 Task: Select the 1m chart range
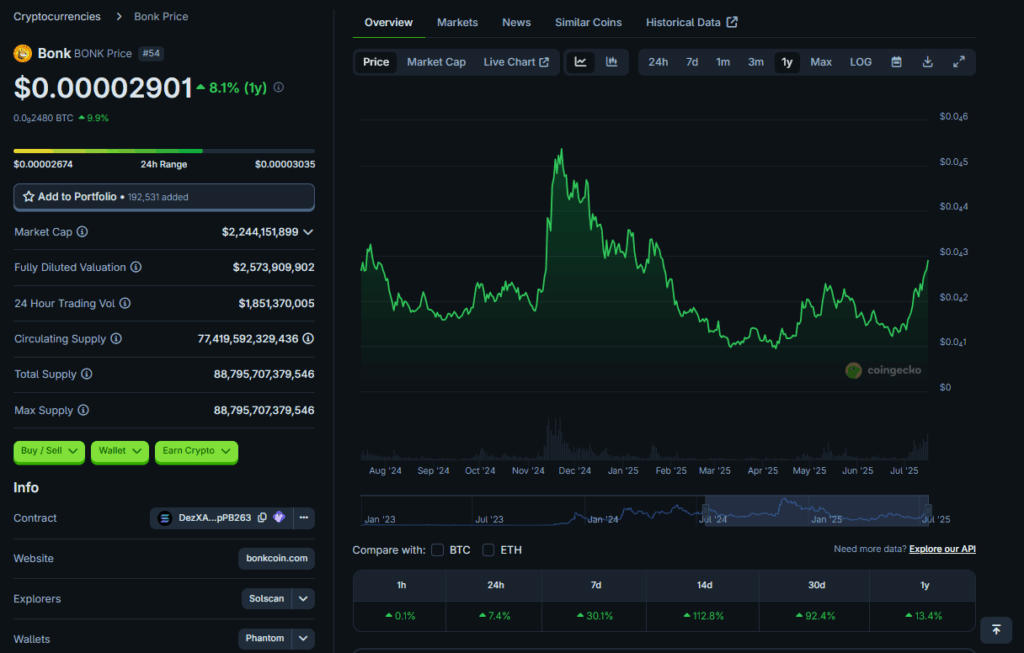tap(723, 62)
